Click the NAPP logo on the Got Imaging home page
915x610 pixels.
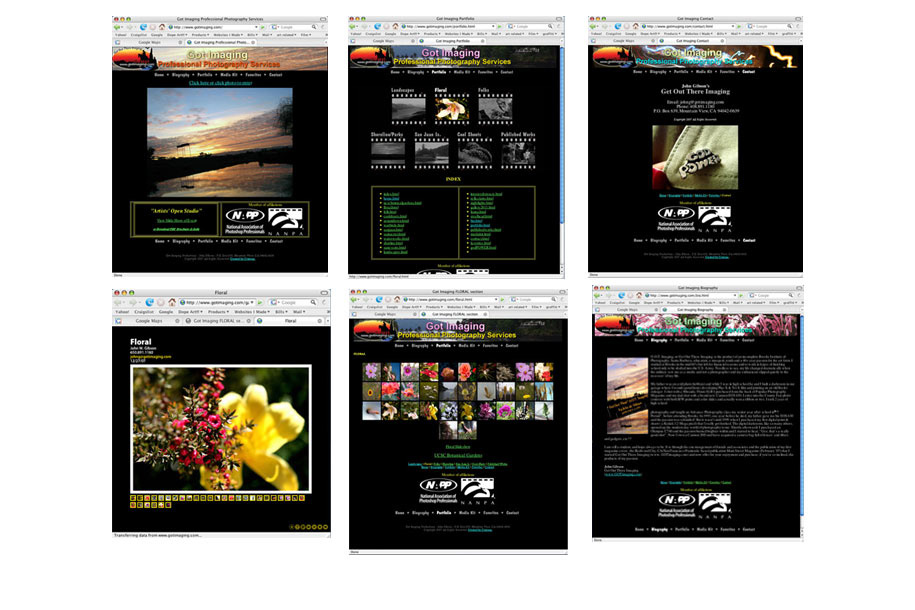click(x=245, y=221)
